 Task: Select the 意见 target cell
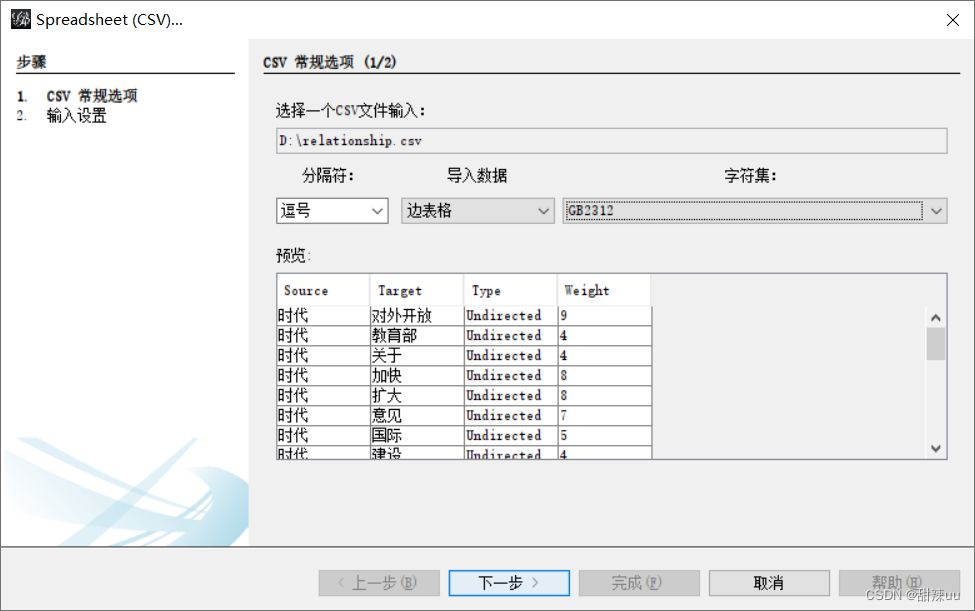click(x=417, y=415)
